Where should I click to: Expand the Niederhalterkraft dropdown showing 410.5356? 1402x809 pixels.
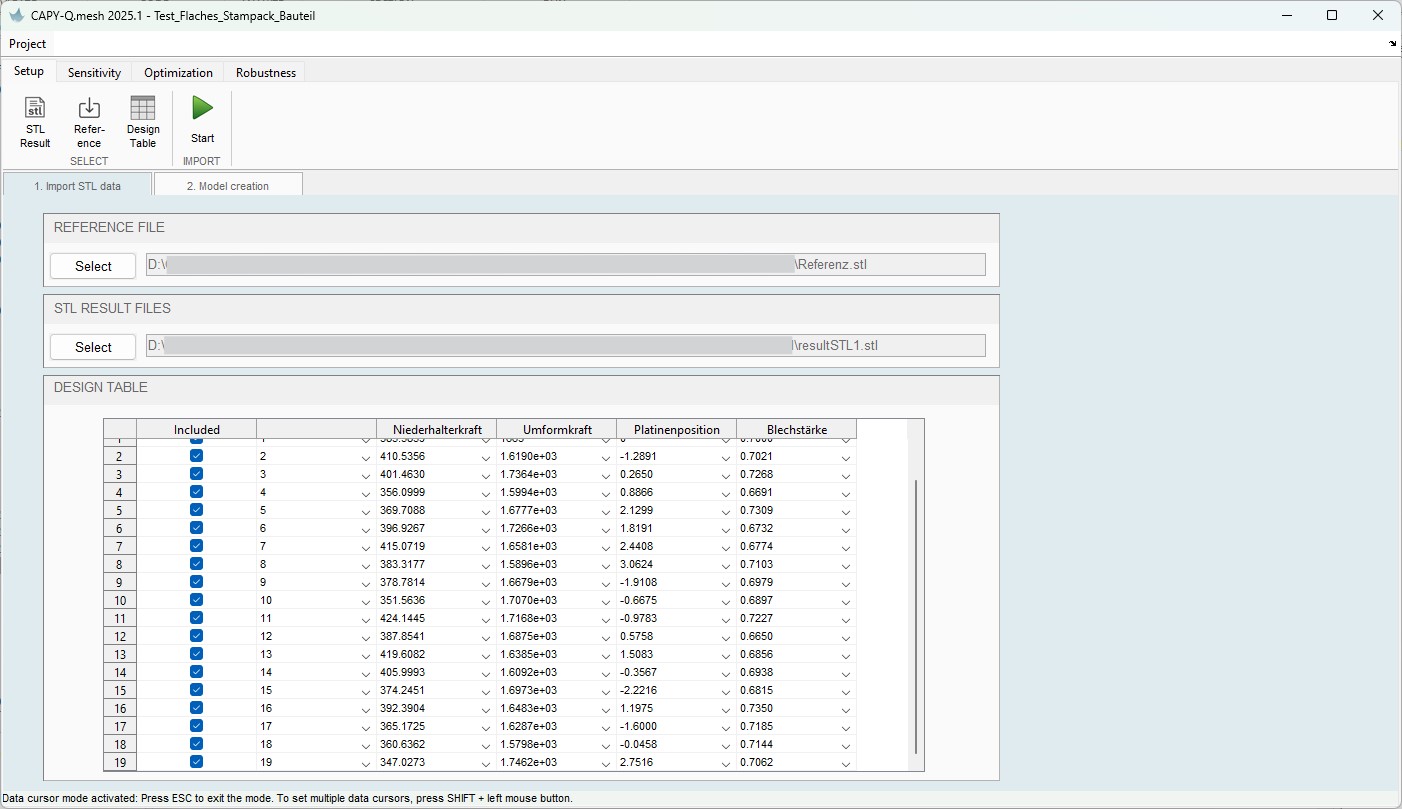tap(486, 457)
